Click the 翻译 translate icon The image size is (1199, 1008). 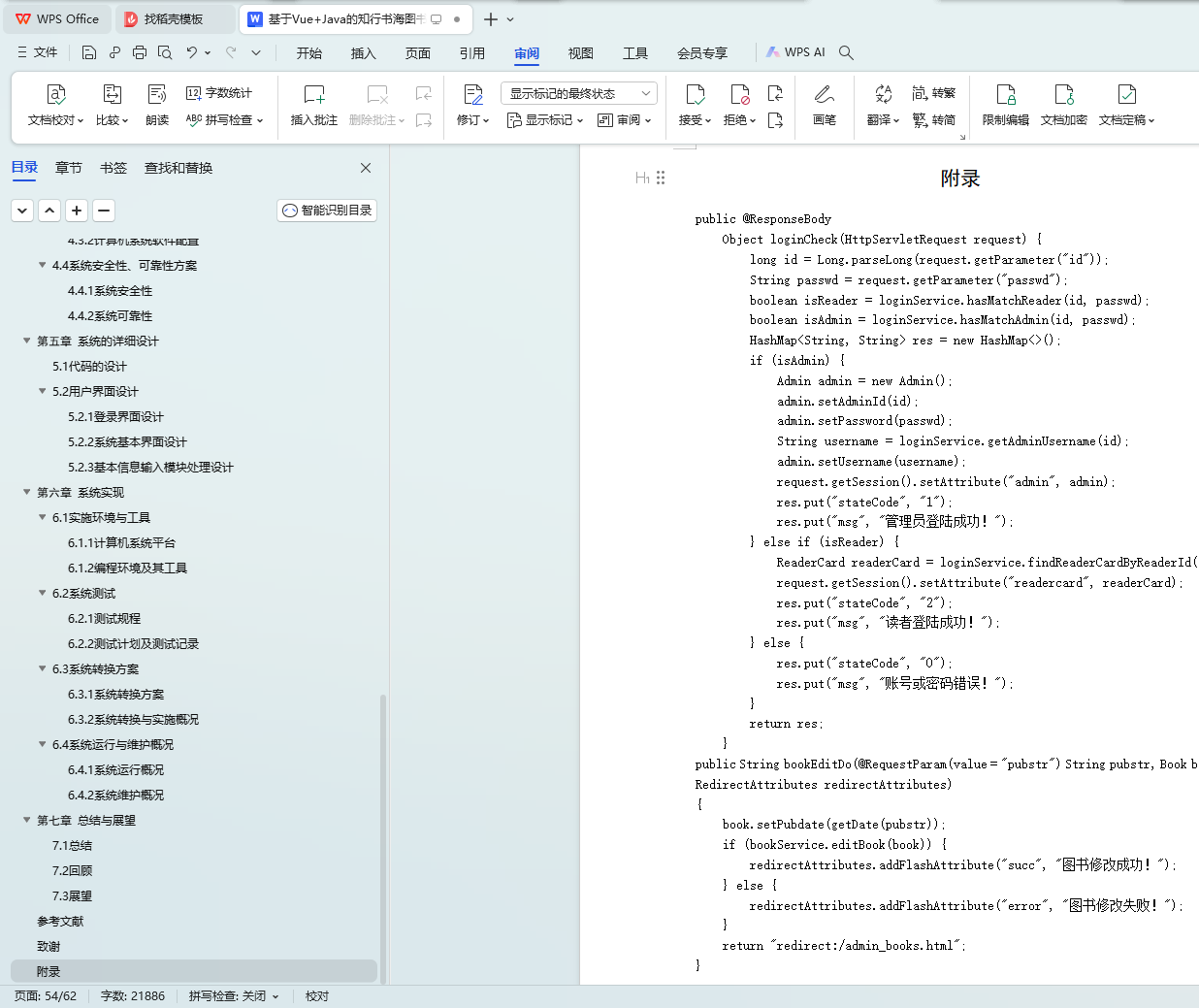883,95
